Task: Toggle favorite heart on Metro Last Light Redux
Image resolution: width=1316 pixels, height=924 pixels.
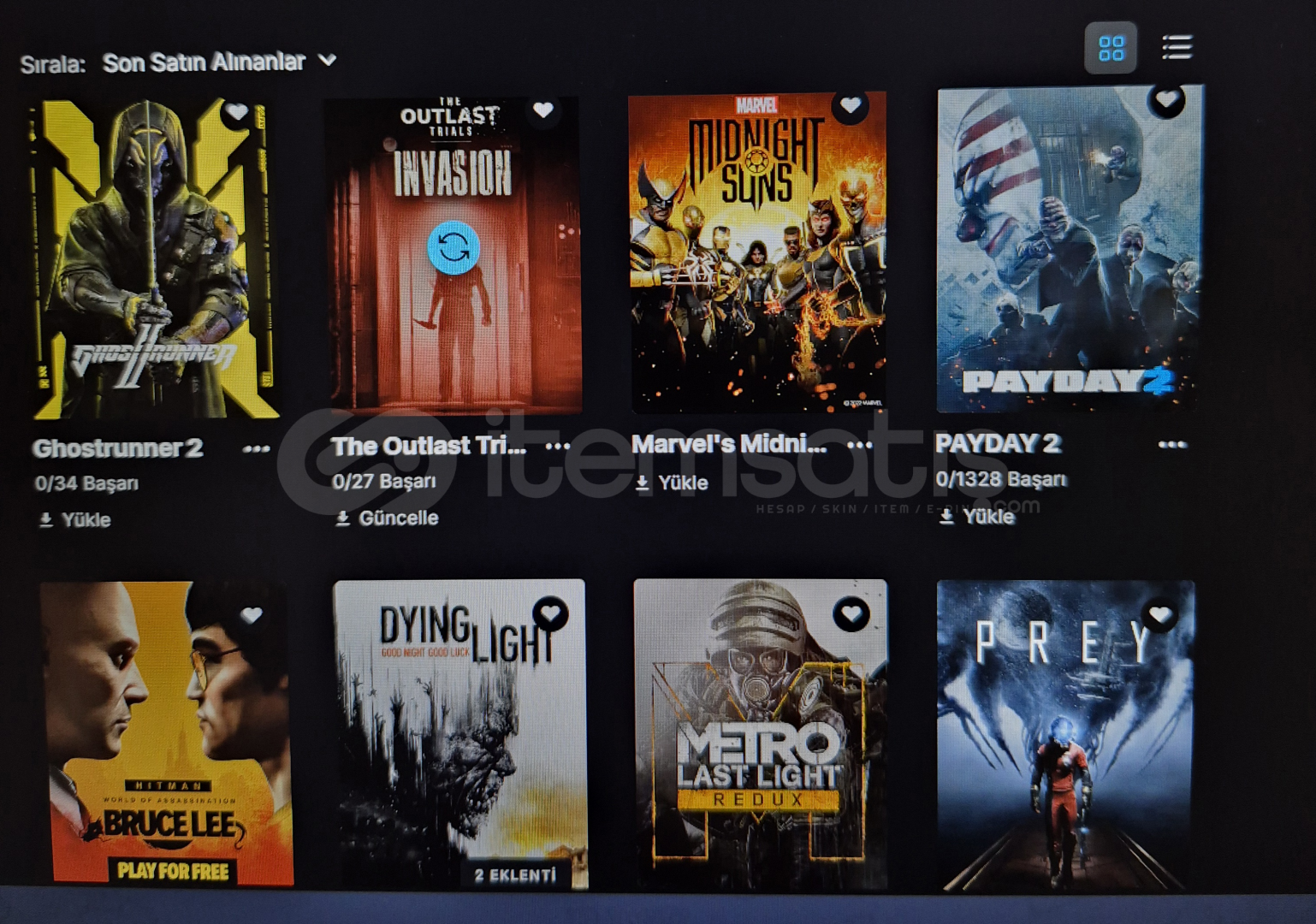Action: click(x=851, y=614)
